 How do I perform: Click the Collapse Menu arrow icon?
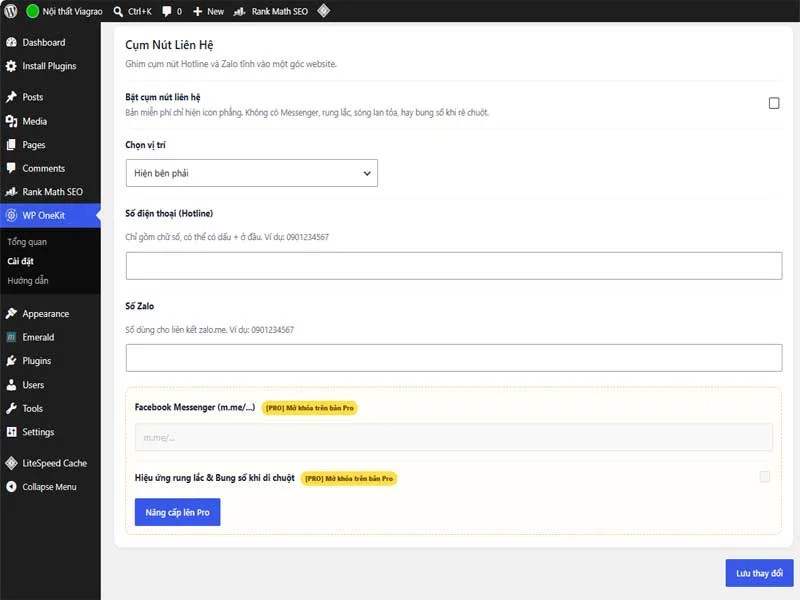click(11, 487)
